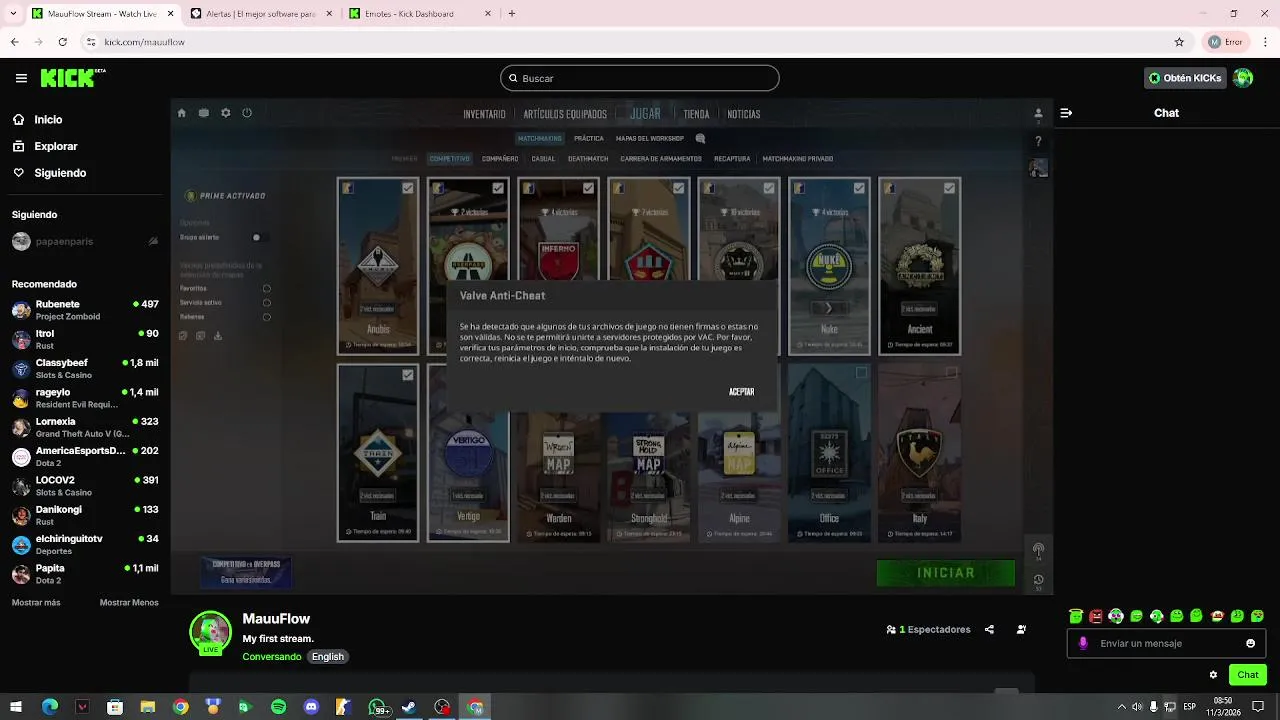Collapse the Chat panel using the arrow icon
The image size is (1280, 720).
coord(1066,113)
